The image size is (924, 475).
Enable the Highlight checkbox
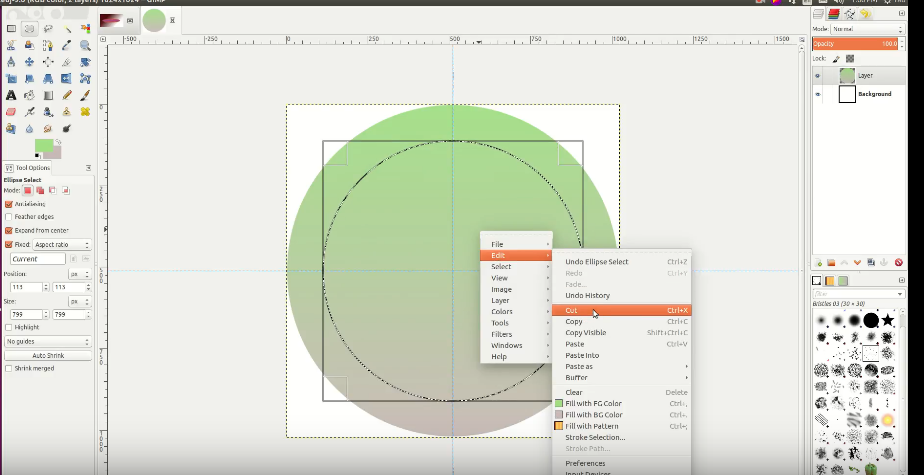(x=8, y=327)
